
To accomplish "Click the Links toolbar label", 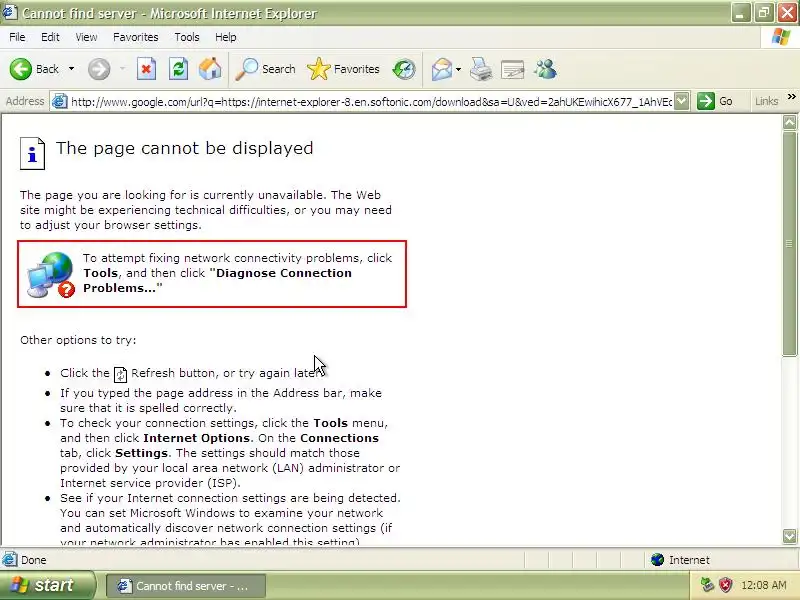I will 766,101.
